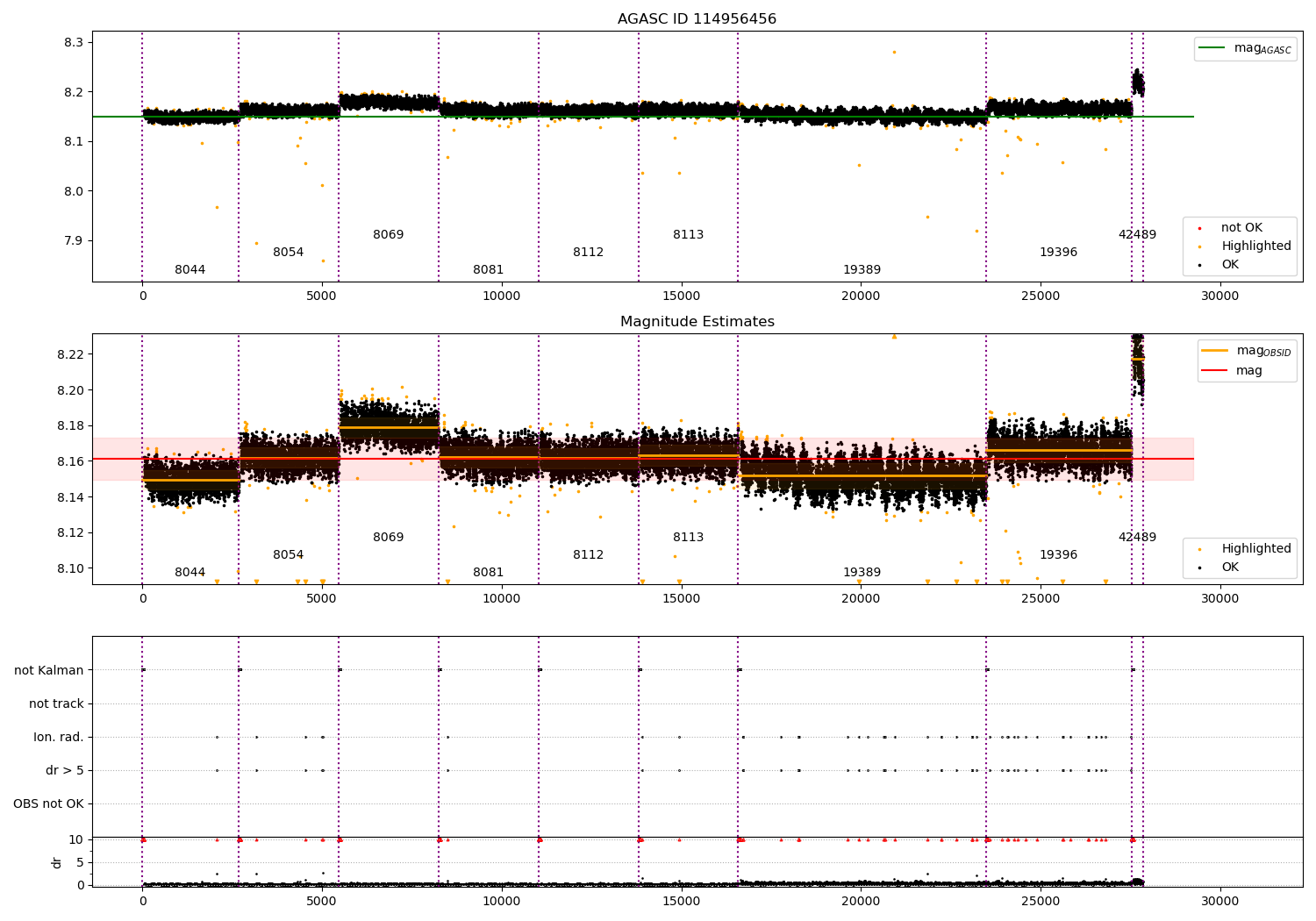Click the 8054 obsid label in top plot

(x=288, y=253)
